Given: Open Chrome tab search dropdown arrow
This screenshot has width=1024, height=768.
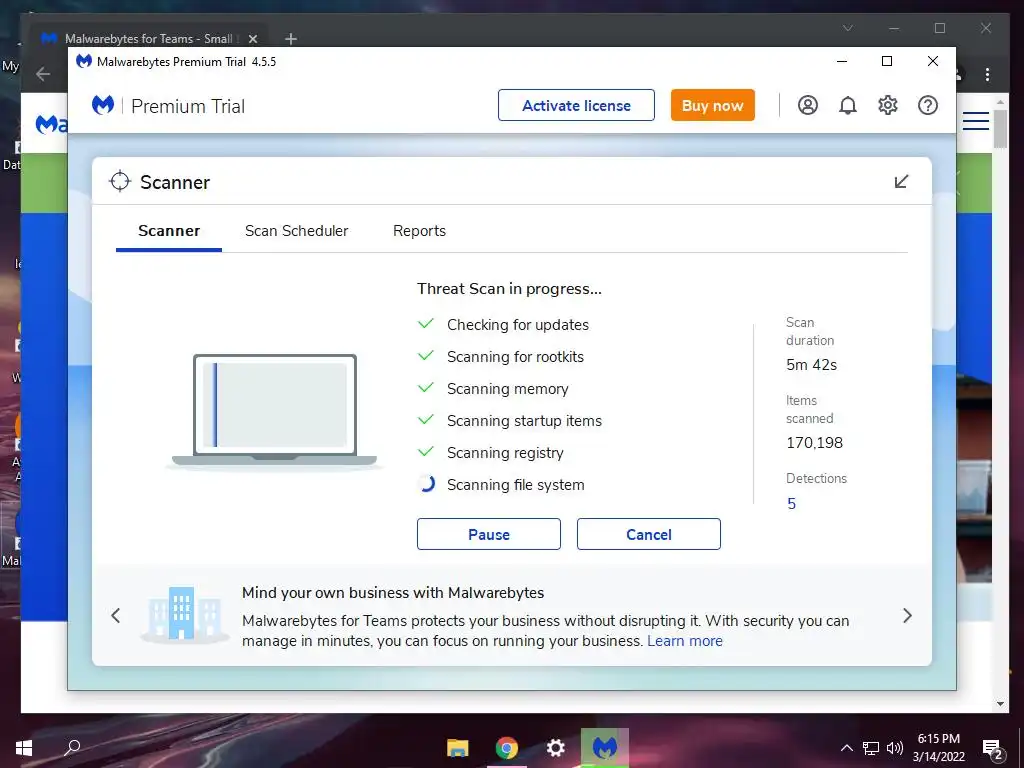Looking at the screenshot, I should (x=848, y=28).
